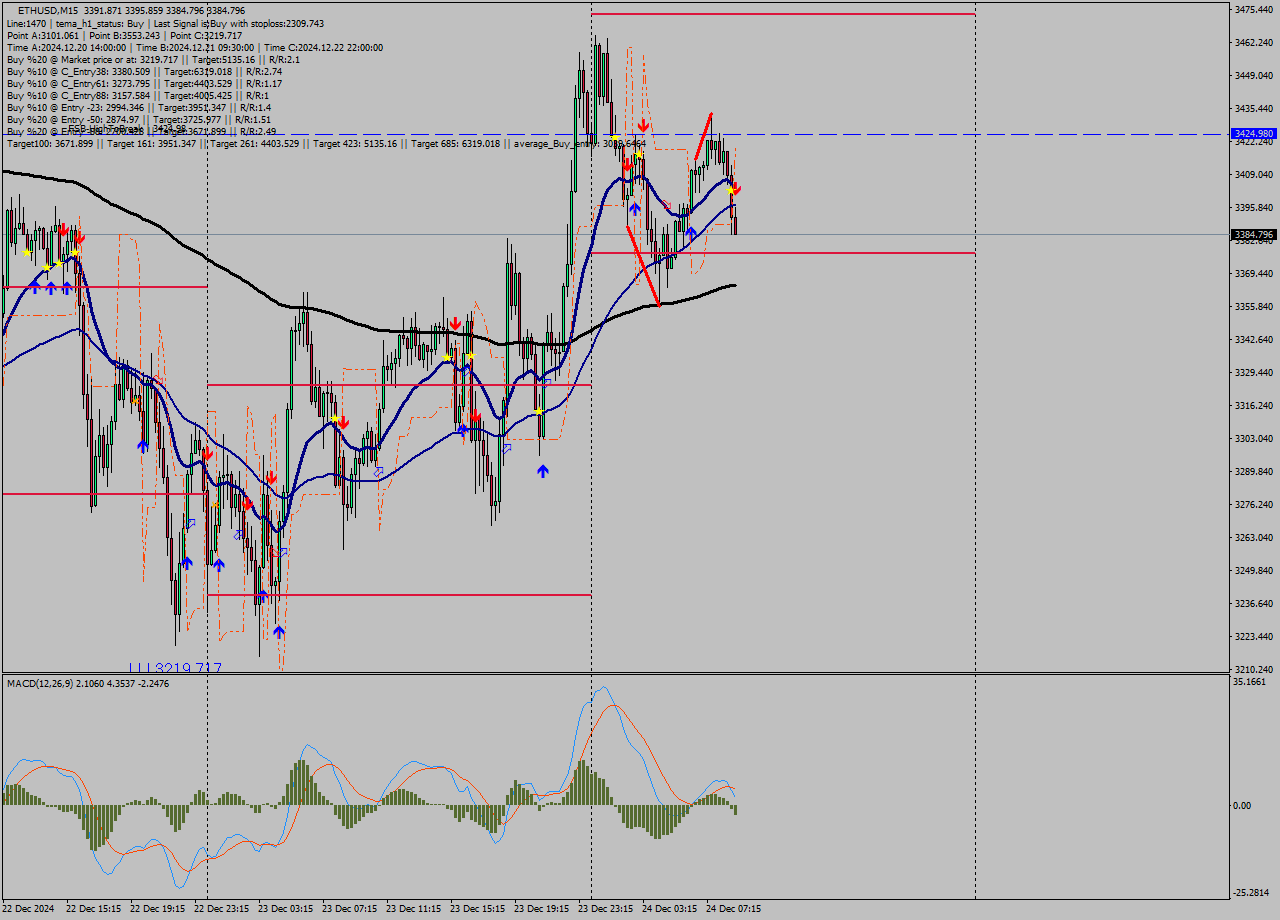Click the blue 3219.717 low label

point(175,667)
